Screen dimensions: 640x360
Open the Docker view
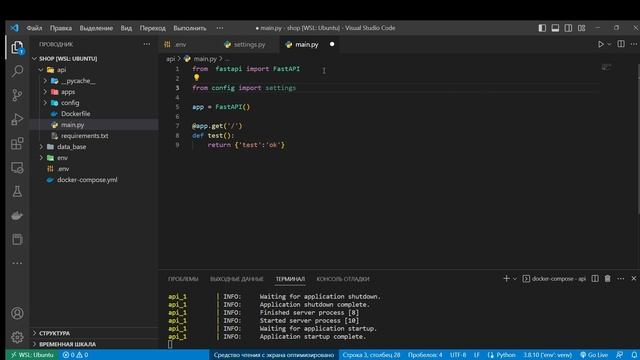click(17, 215)
